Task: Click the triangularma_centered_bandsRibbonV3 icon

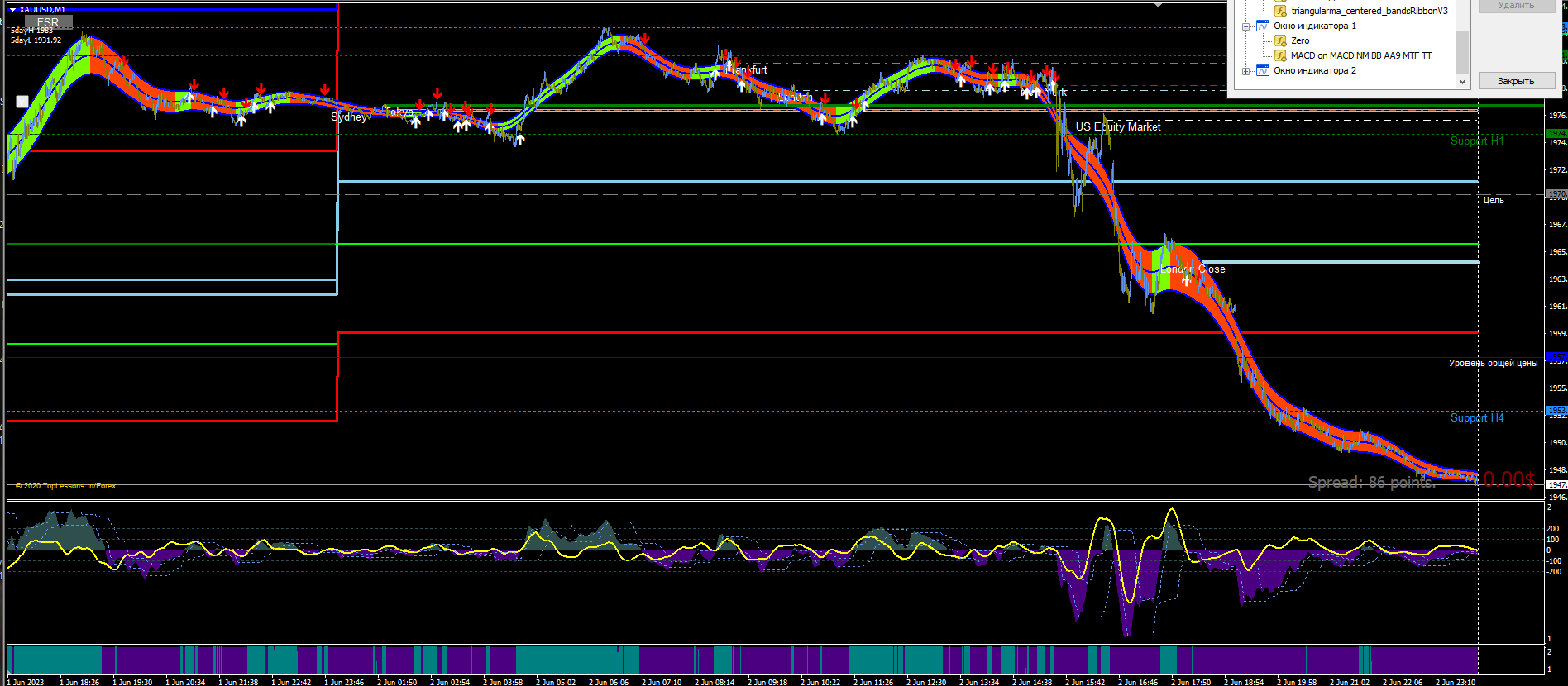Action: point(1280,11)
